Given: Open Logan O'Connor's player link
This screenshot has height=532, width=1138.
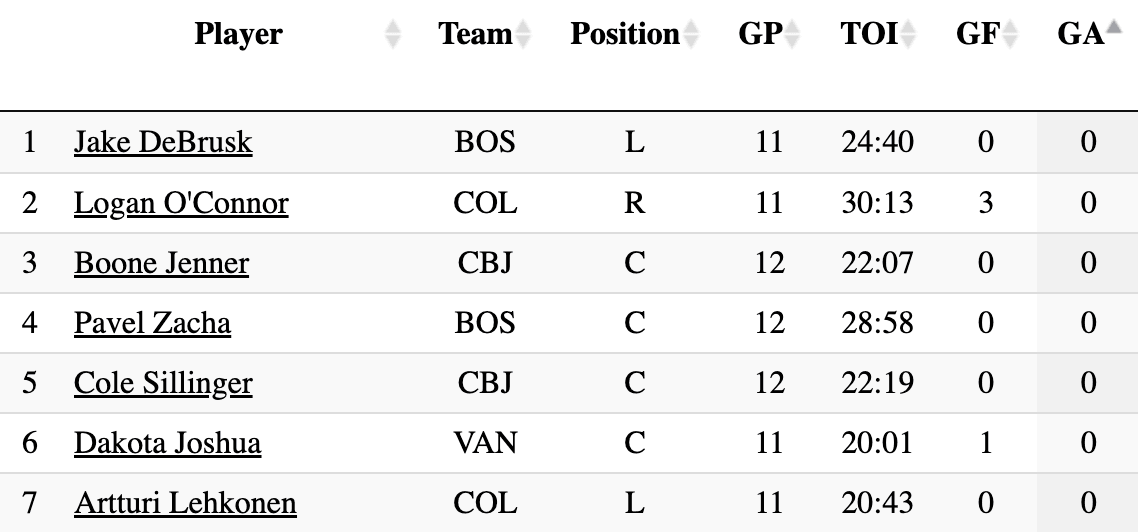Looking at the screenshot, I should [181, 203].
